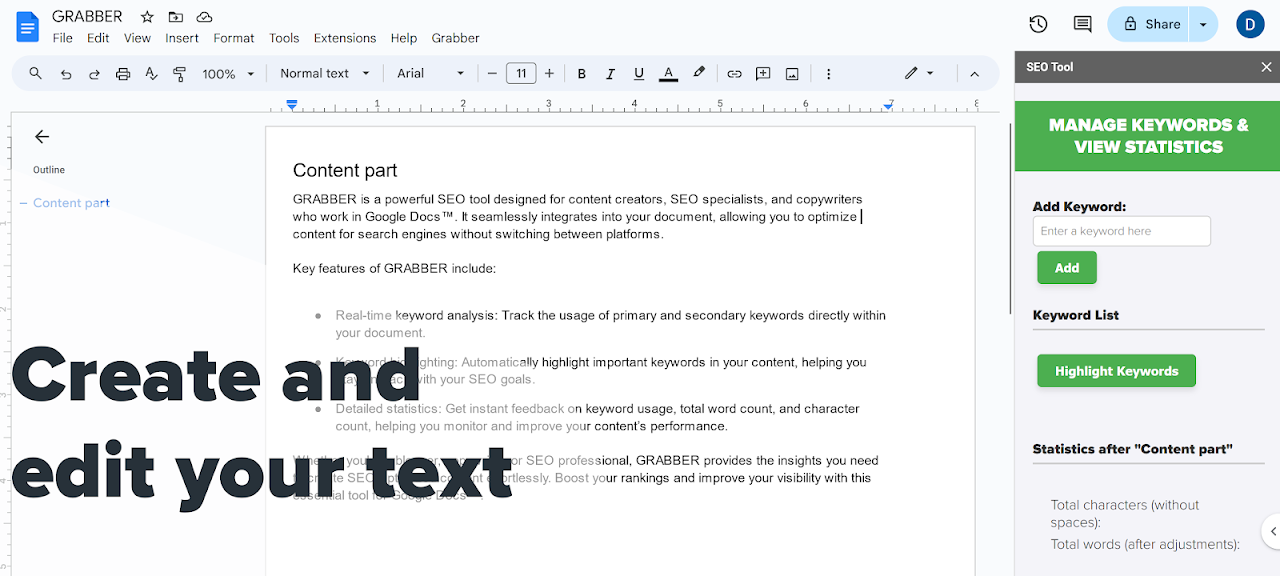Click the move to folder icon
This screenshot has height=576, width=1280.
pos(176,17)
